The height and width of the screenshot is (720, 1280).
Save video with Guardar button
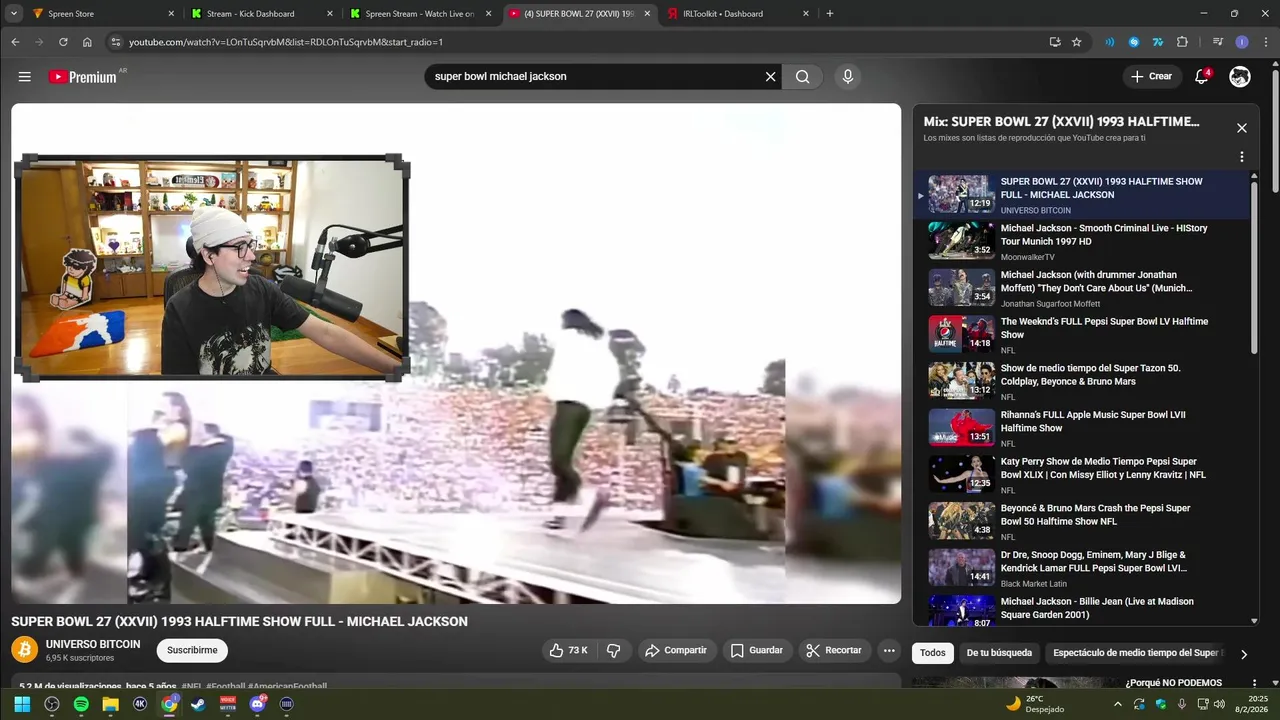point(757,650)
